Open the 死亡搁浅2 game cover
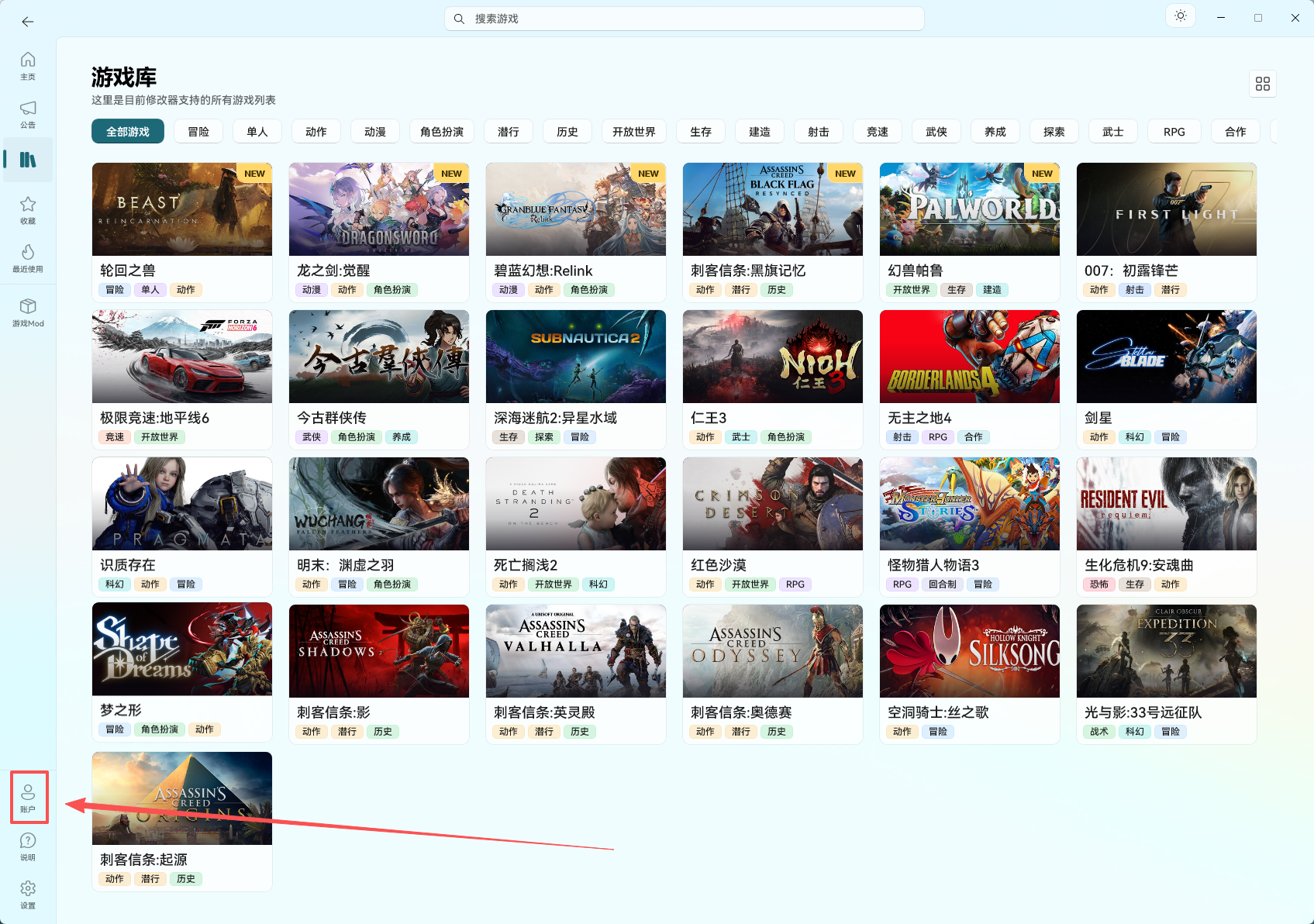1314x924 pixels. (576, 504)
